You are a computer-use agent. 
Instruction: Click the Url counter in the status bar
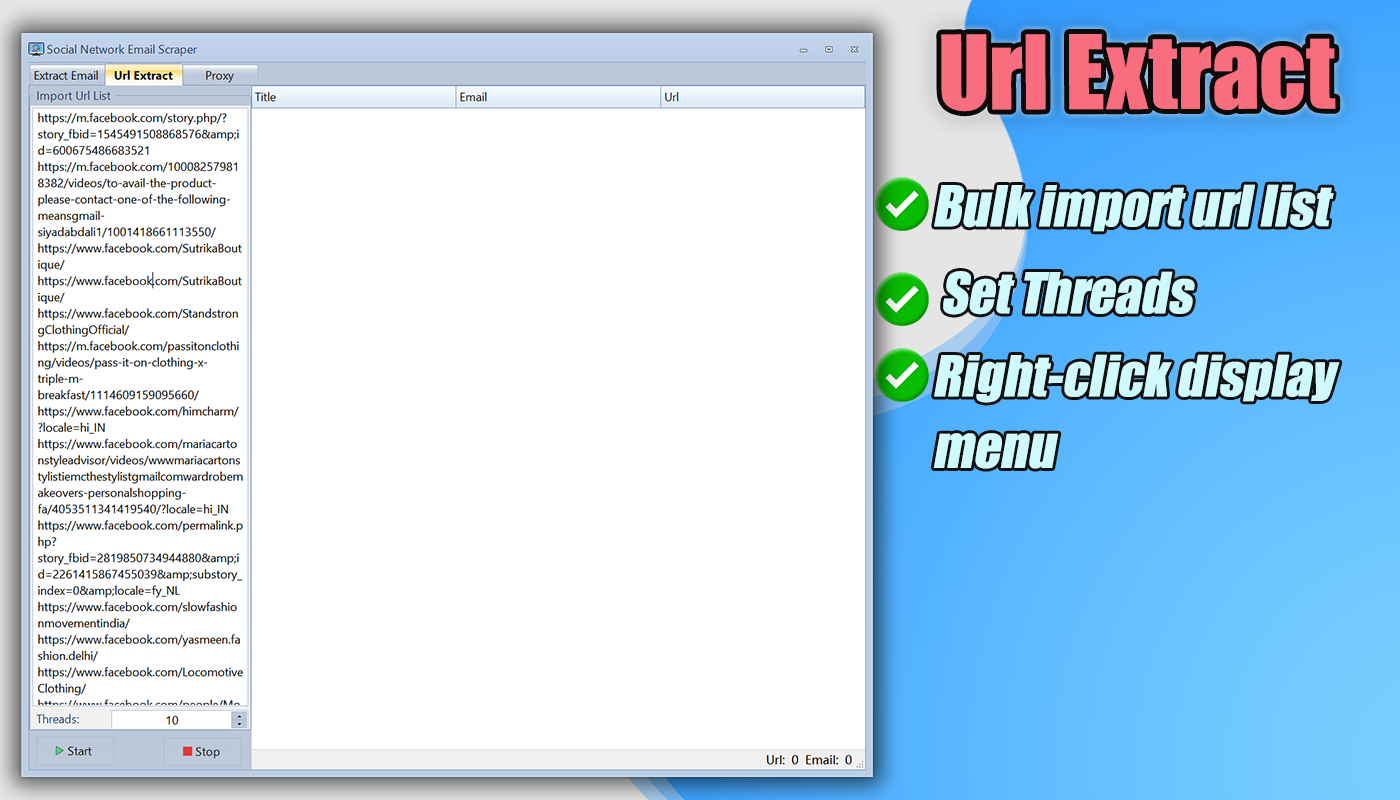point(783,760)
